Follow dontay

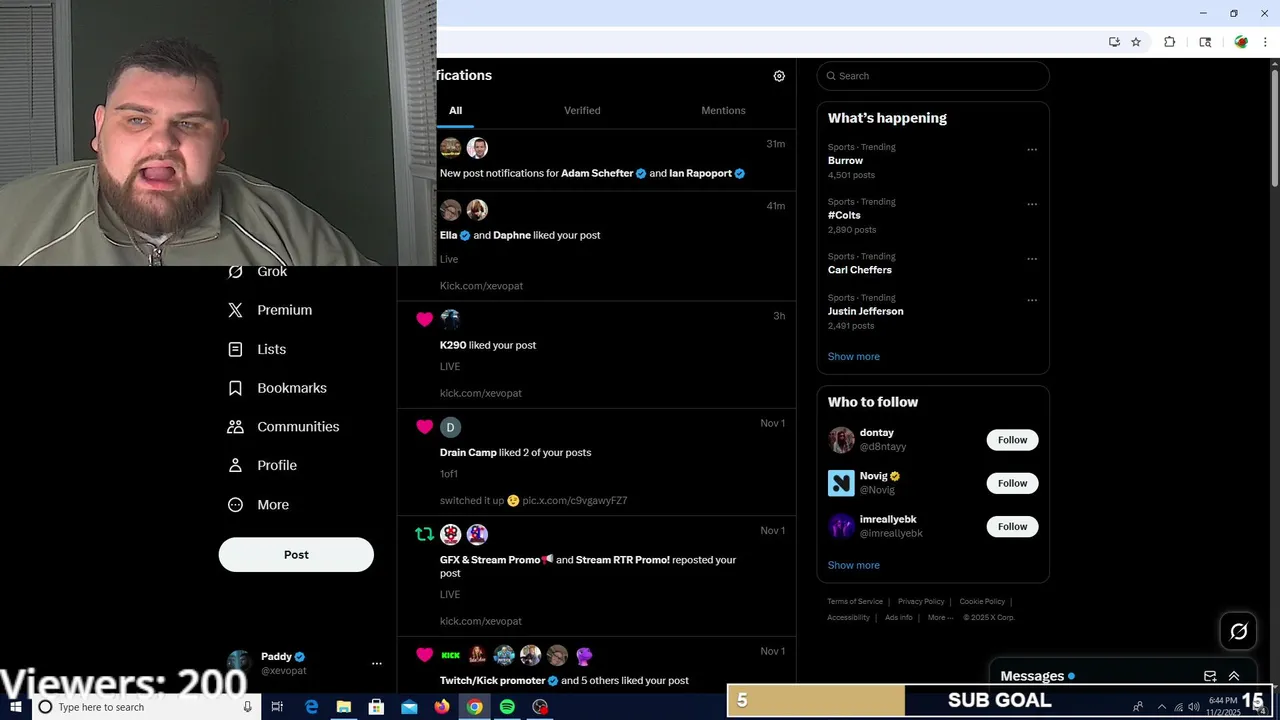point(1012,440)
